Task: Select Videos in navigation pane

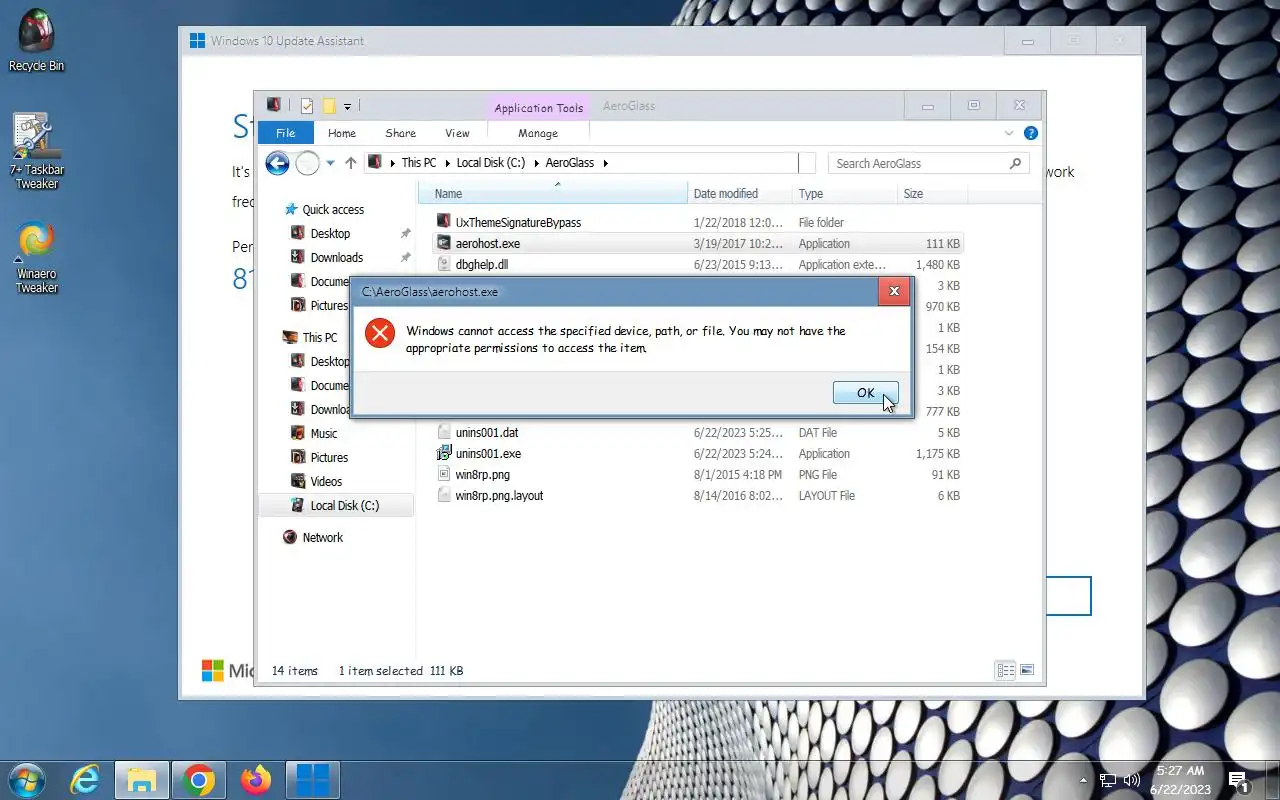Action: pos(326,482)
